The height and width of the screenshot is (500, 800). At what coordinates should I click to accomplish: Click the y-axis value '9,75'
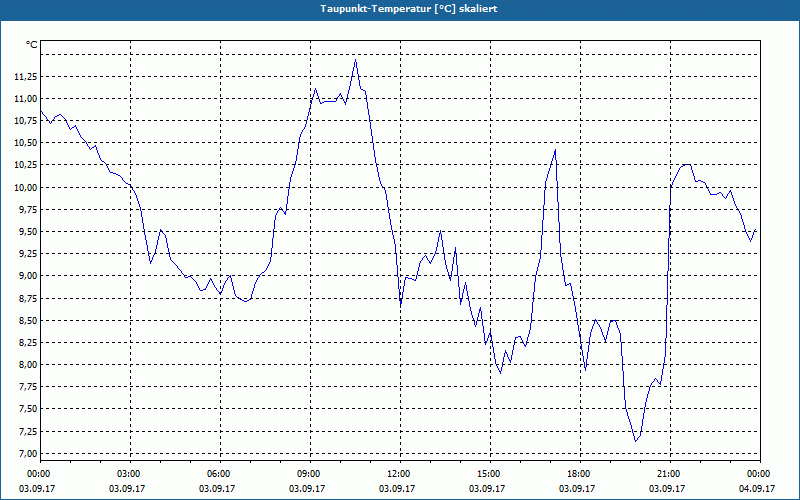coord(27,210)
